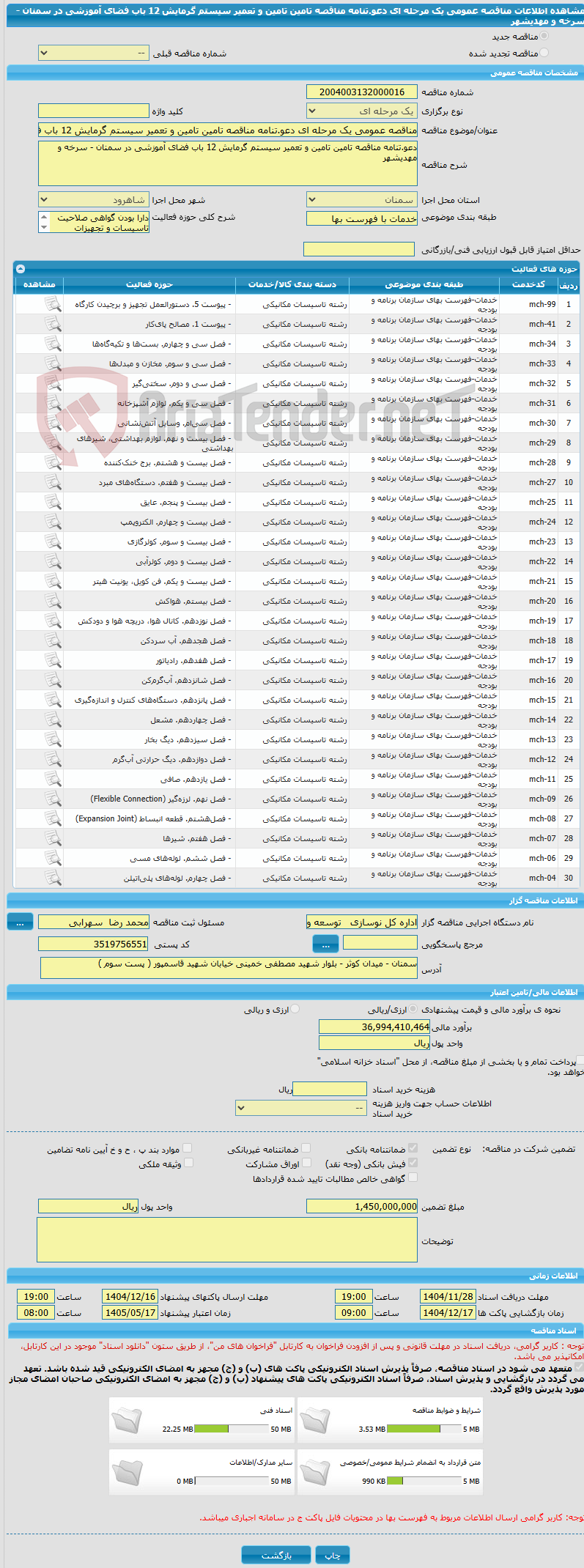Image resolution: width=584 pixels, height=1568 pixels.
Task: Sort by کدخدمت column header
Action: point(528,284)
